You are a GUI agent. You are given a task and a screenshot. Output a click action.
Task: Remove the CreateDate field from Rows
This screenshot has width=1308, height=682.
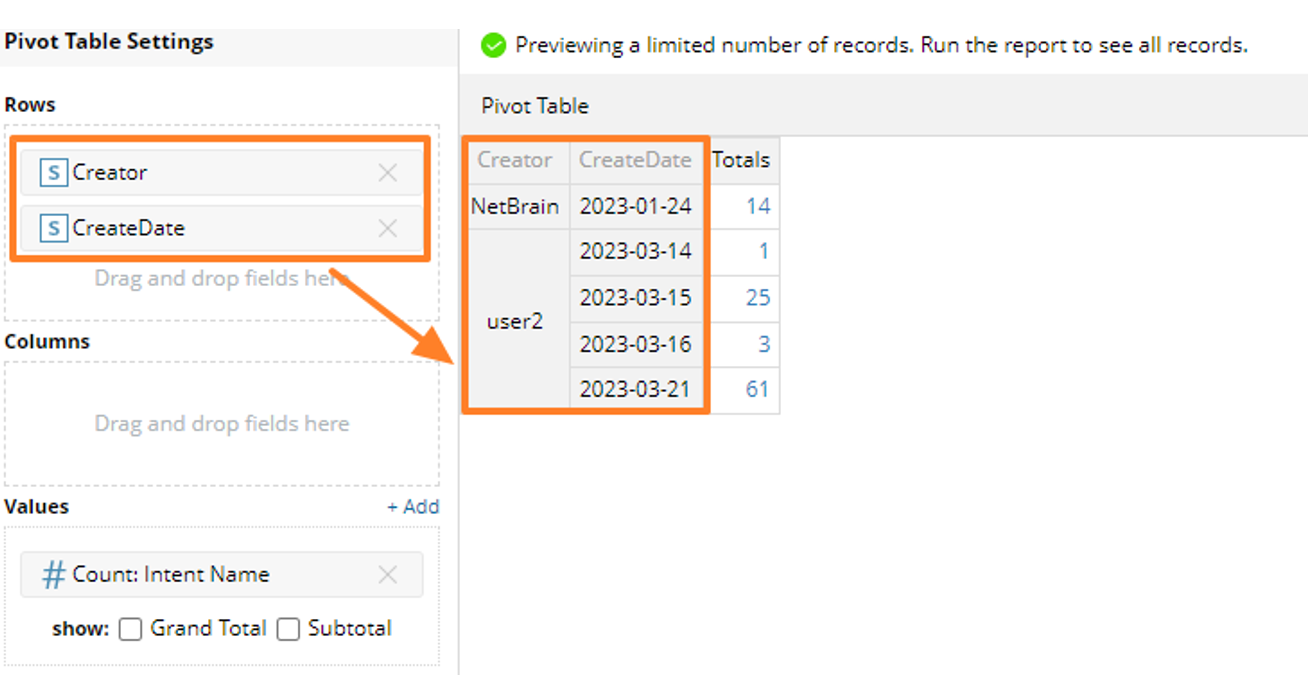point(388,228)
